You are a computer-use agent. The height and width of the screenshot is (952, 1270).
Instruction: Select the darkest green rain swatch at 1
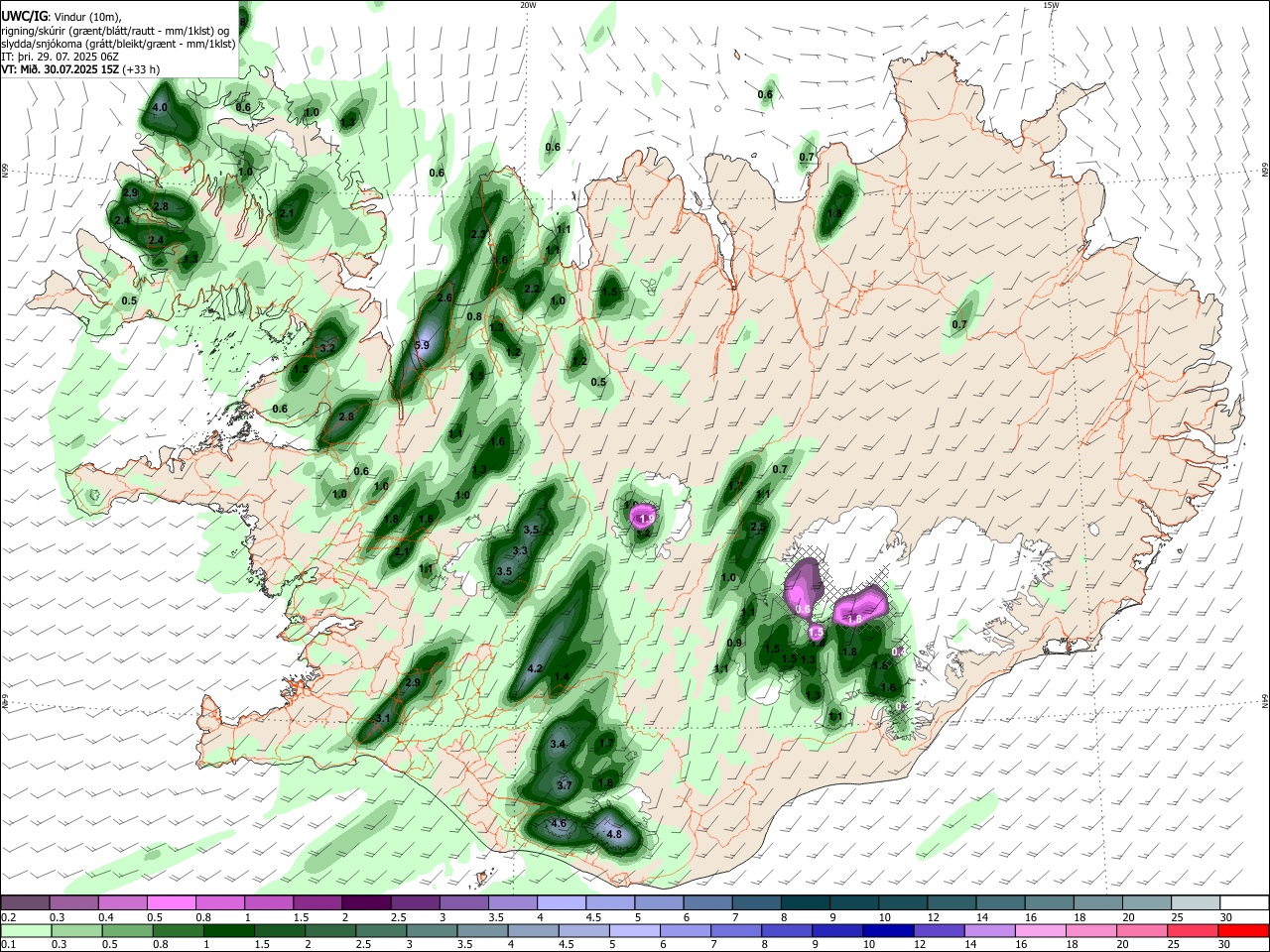(x=228, y=930)
